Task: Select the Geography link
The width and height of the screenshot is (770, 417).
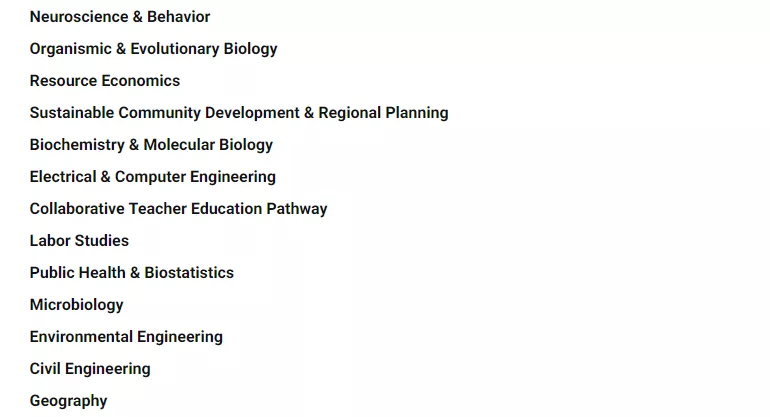Action: 68,401
